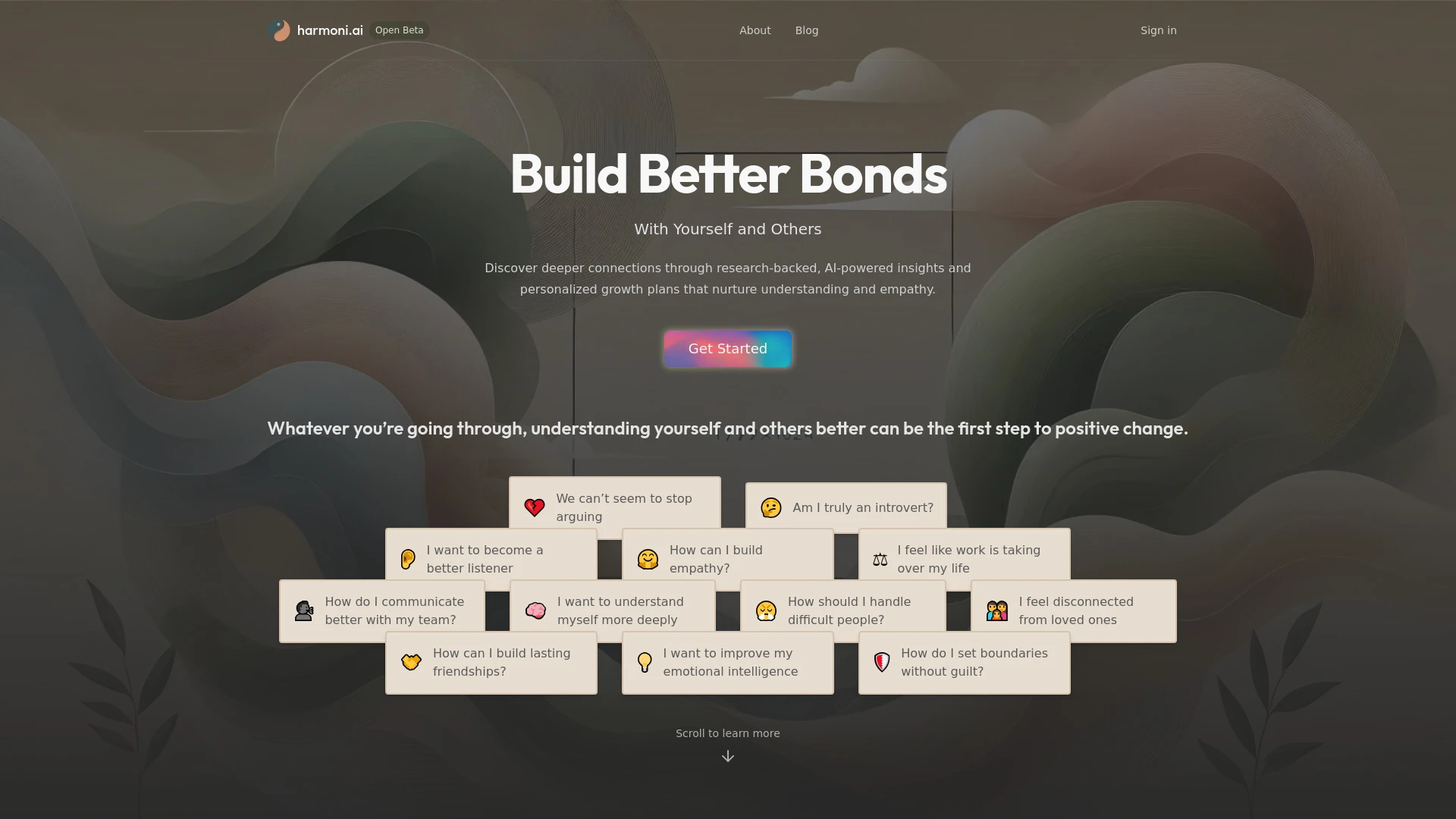The height and width of the screenshot is (819, 1456).
Task: Click the 'We can't seem to stop arguing' card
Action: [x=614, y=508]
